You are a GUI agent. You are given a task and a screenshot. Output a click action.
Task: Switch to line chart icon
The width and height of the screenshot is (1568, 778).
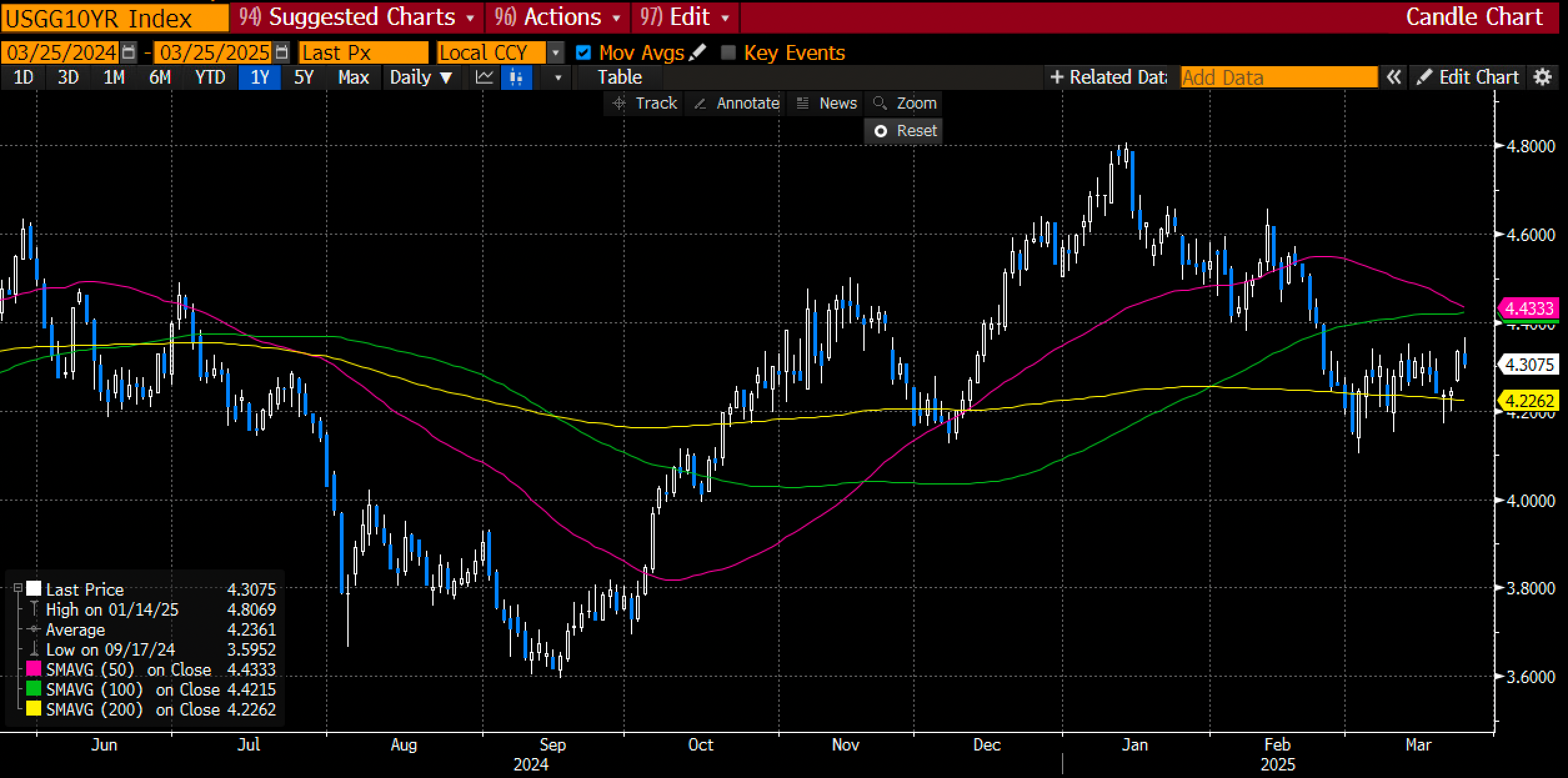click(484, 77)
